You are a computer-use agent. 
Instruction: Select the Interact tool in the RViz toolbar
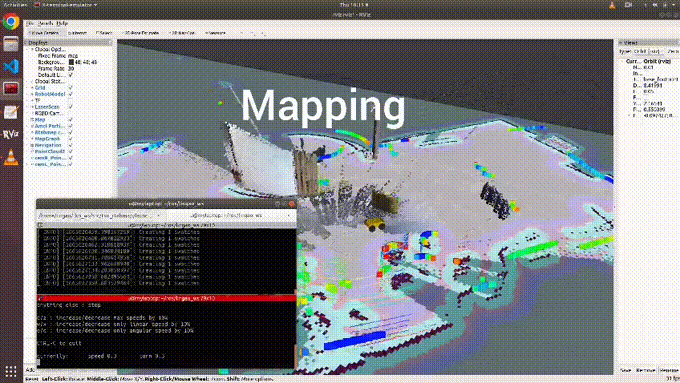pos(78,33)
